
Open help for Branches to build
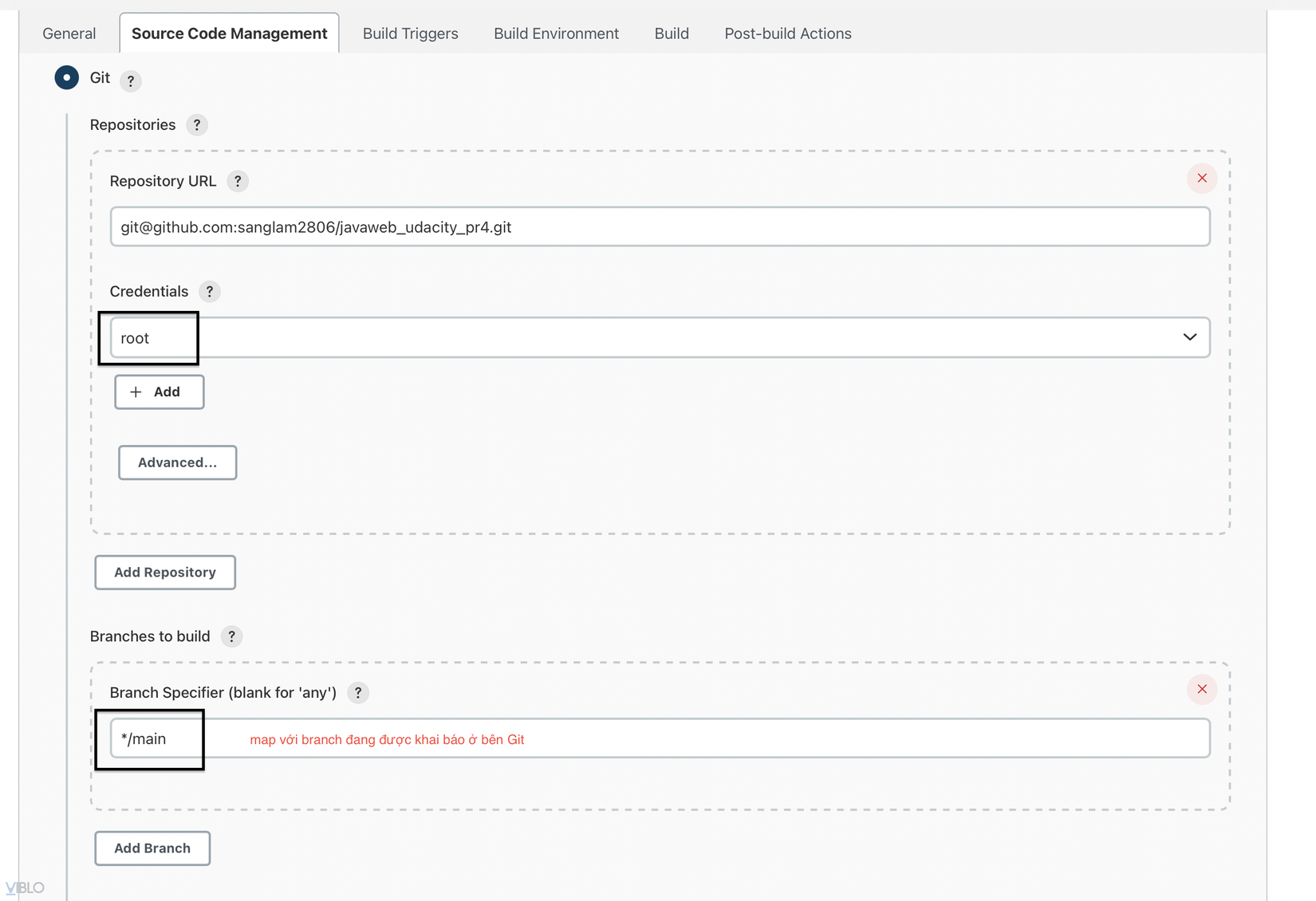pos(231,637)
